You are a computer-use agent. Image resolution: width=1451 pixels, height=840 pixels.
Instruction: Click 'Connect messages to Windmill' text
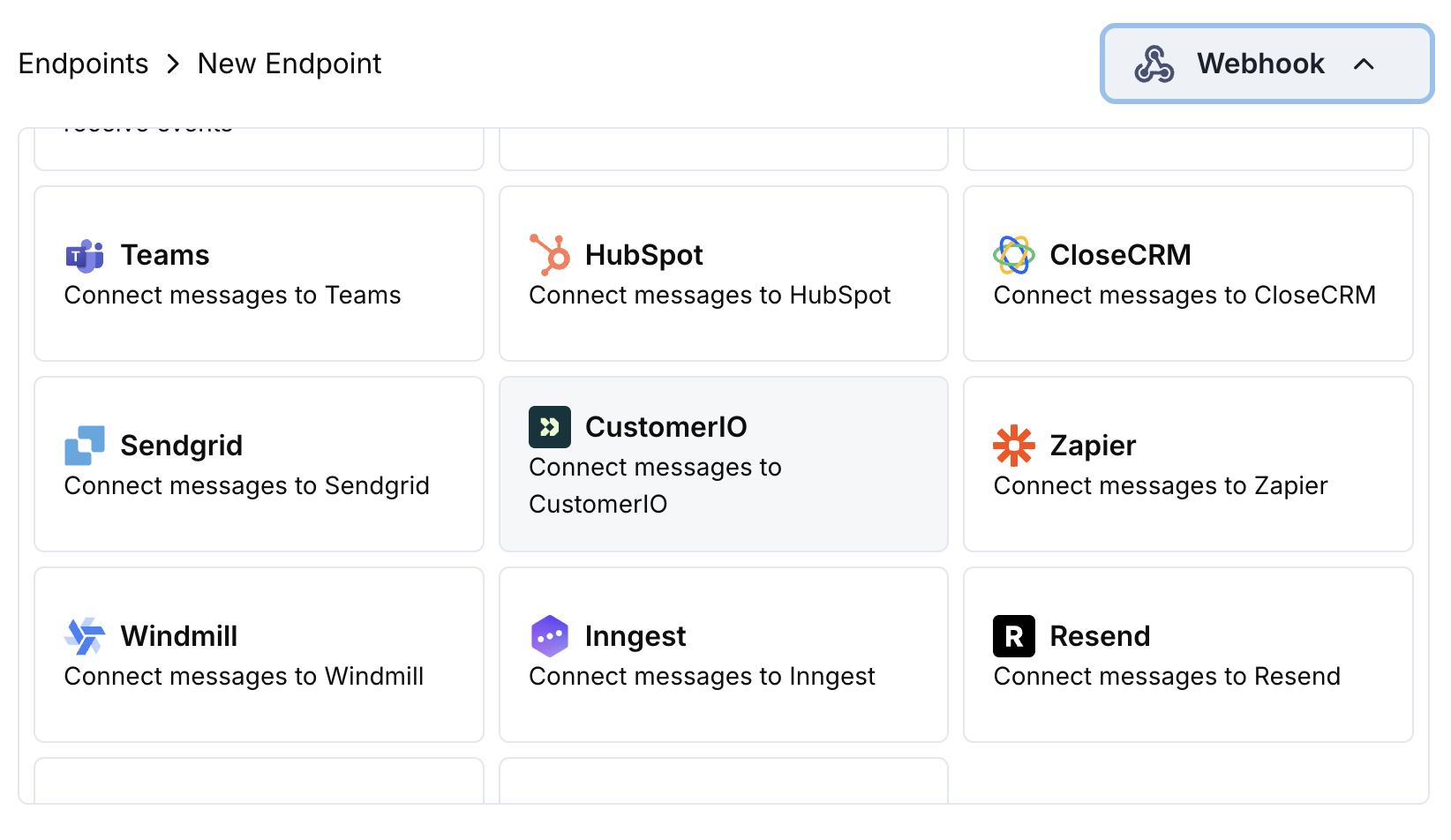pos(244,677)
